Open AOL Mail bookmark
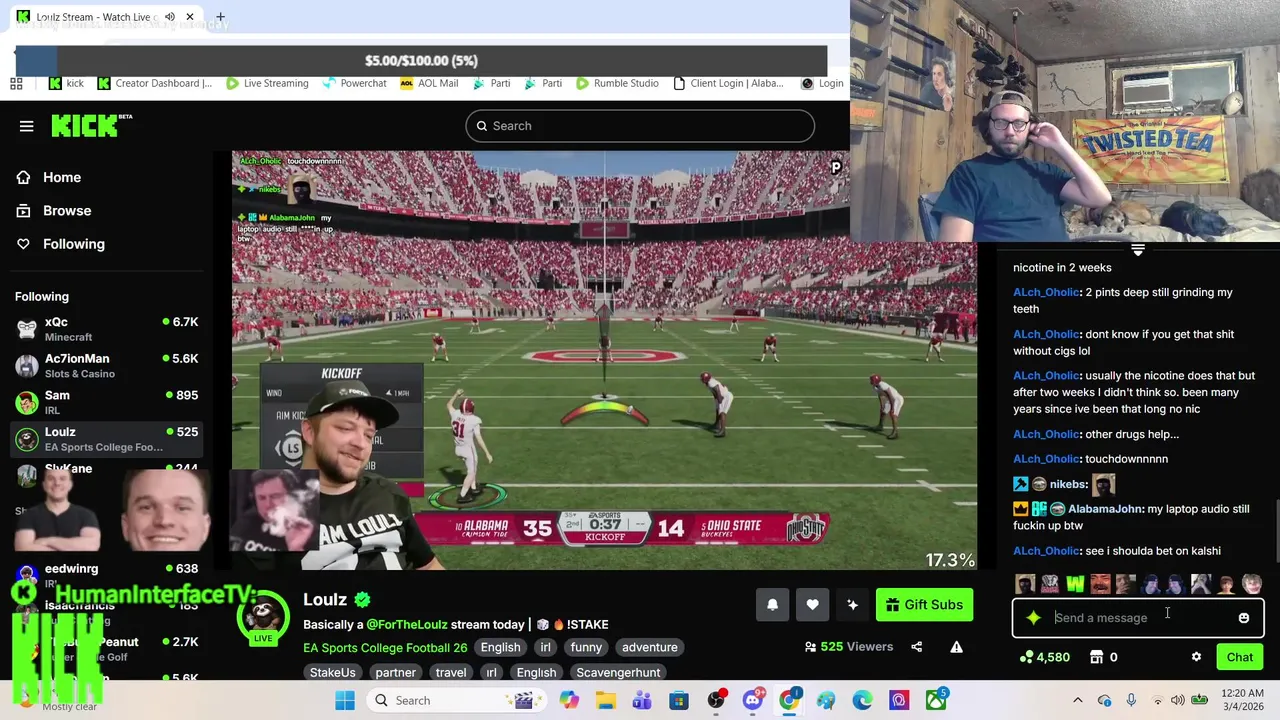The image size is (1280, 720). pyautogui.click(x=429, y=83)
